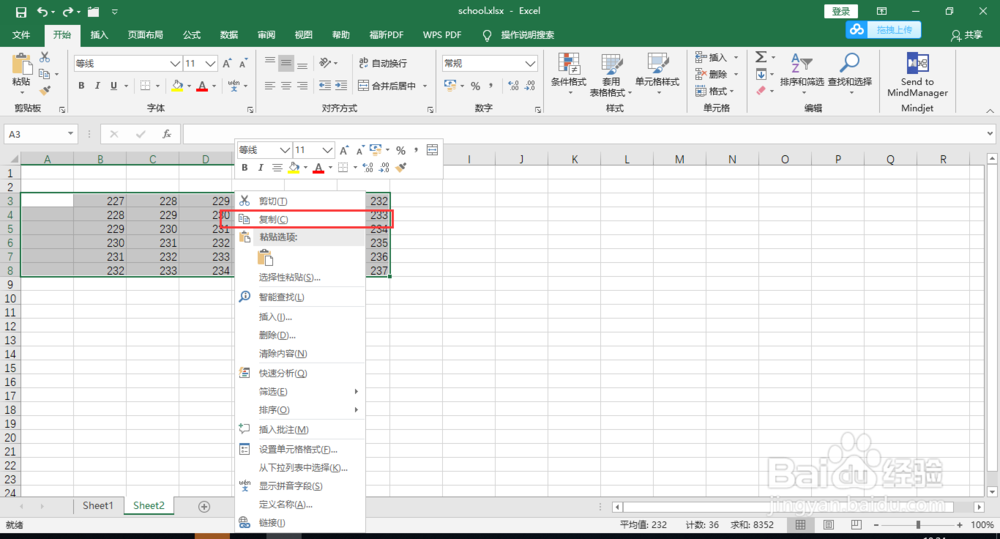The width and height of the screenshot is (1000, 539).
Task: Click the zoom slider handle
Action: tap(918, 525)
